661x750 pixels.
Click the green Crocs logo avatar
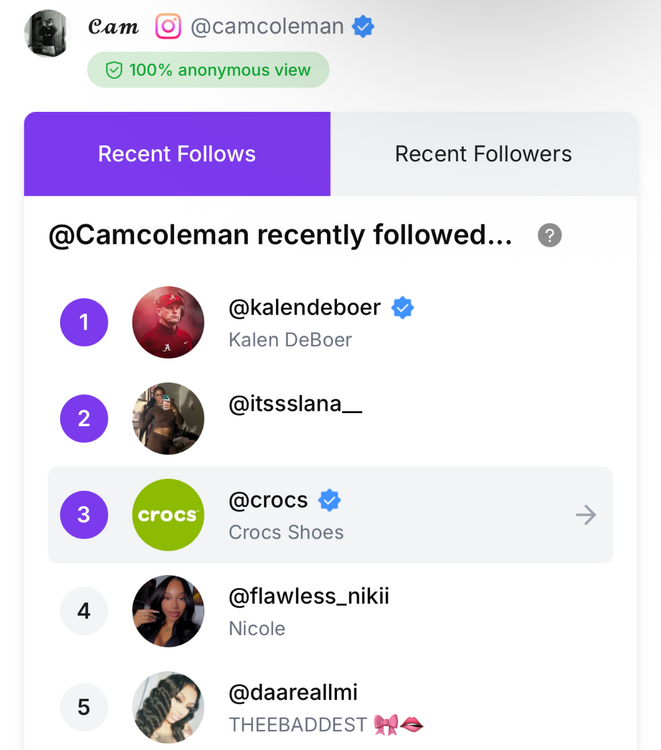168,515
